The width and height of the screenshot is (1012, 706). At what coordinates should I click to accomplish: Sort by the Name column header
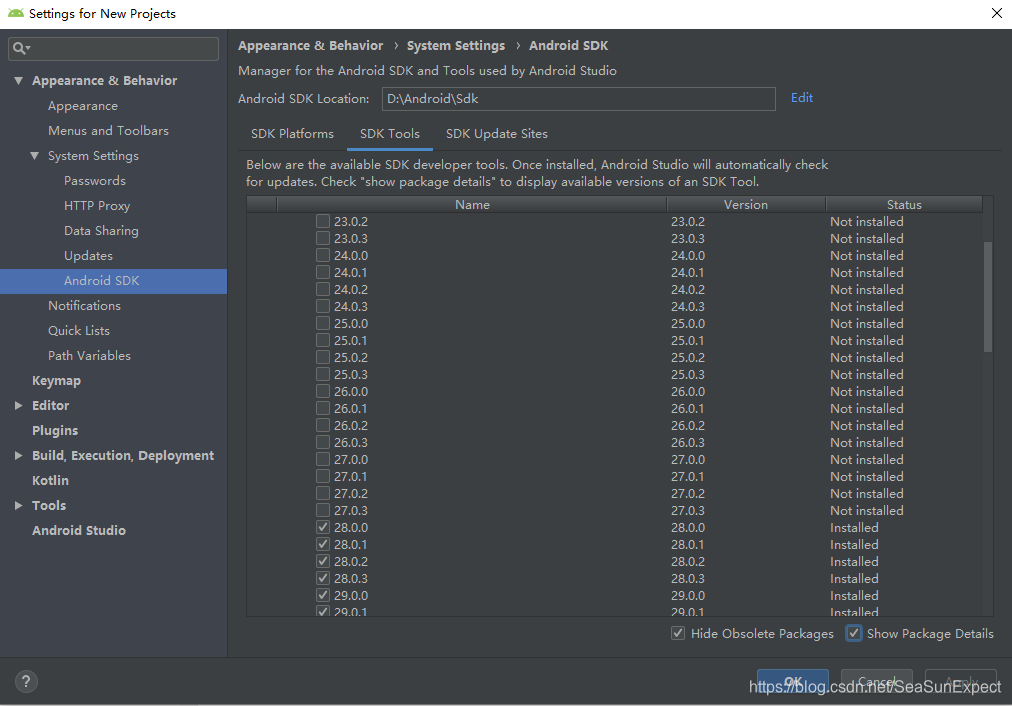472,205
